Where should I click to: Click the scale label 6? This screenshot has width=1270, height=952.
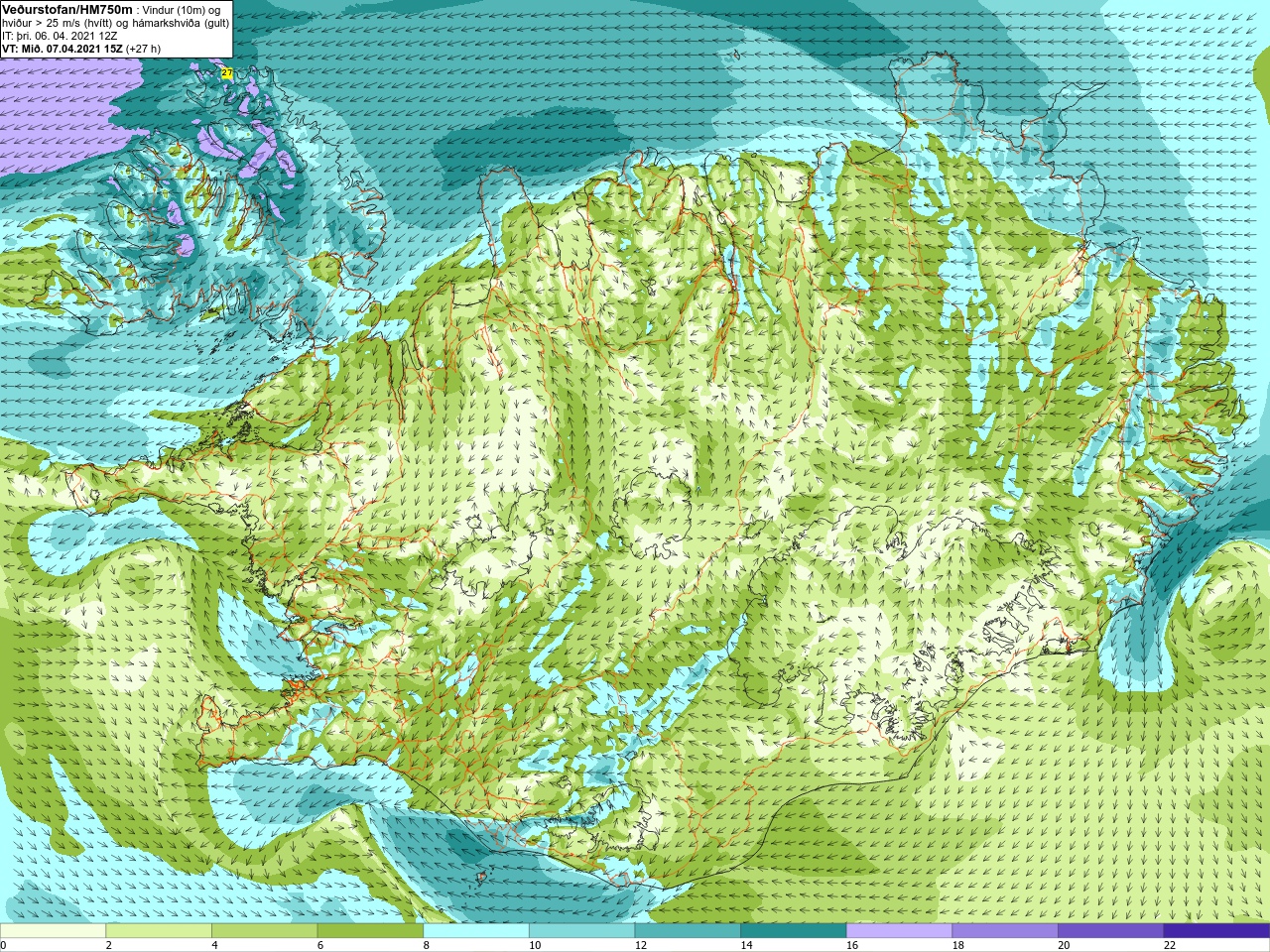pyautogui.click(x=320, y=945)
